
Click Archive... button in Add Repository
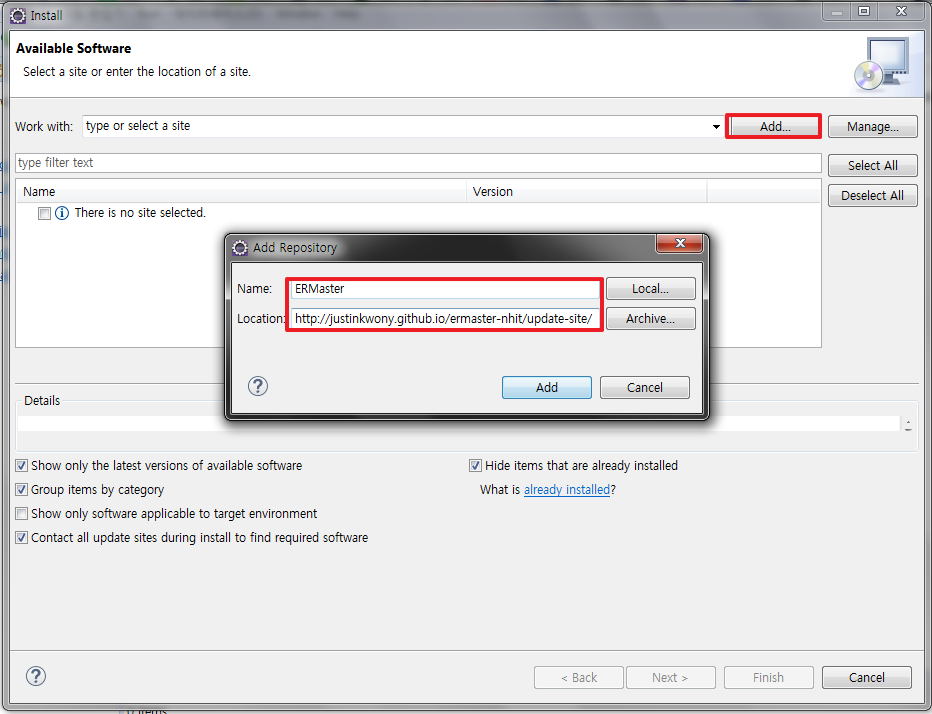650,319
